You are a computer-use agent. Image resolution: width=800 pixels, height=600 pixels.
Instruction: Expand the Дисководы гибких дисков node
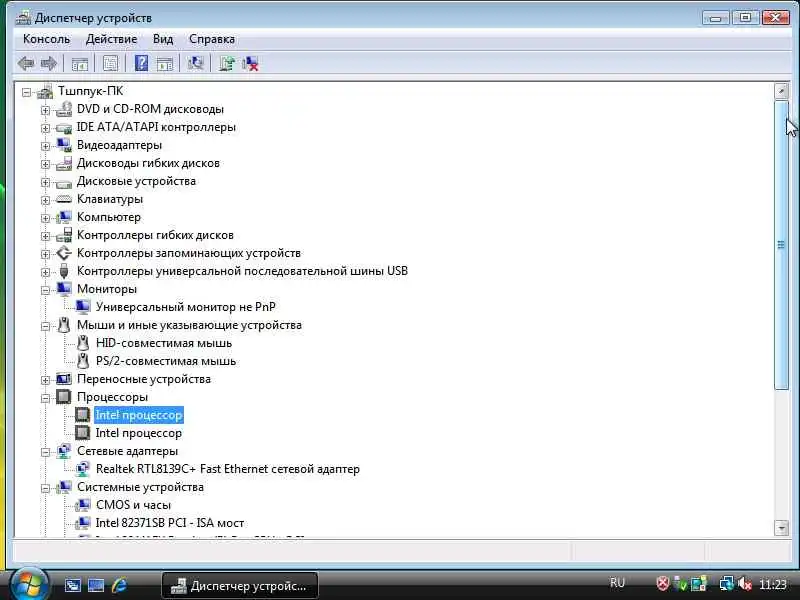pyautogui.click(x=45, y=164)
